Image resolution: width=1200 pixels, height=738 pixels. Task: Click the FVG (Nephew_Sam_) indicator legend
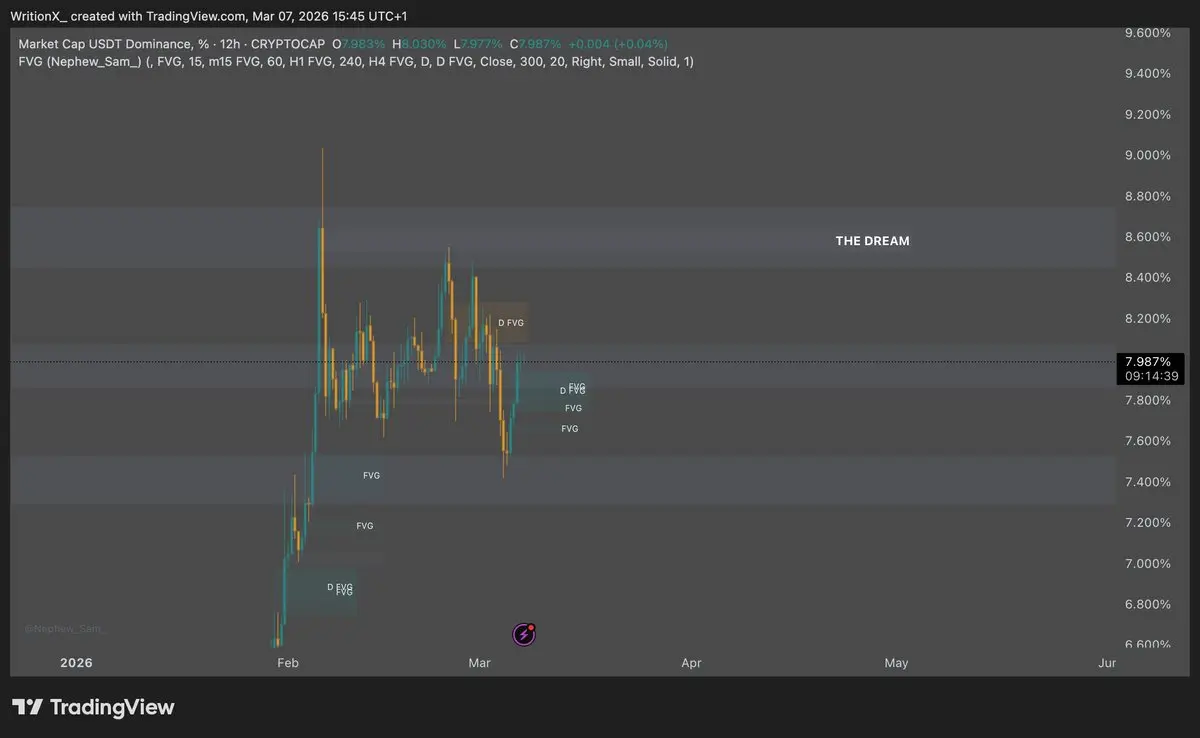click(x=78, y=62)
